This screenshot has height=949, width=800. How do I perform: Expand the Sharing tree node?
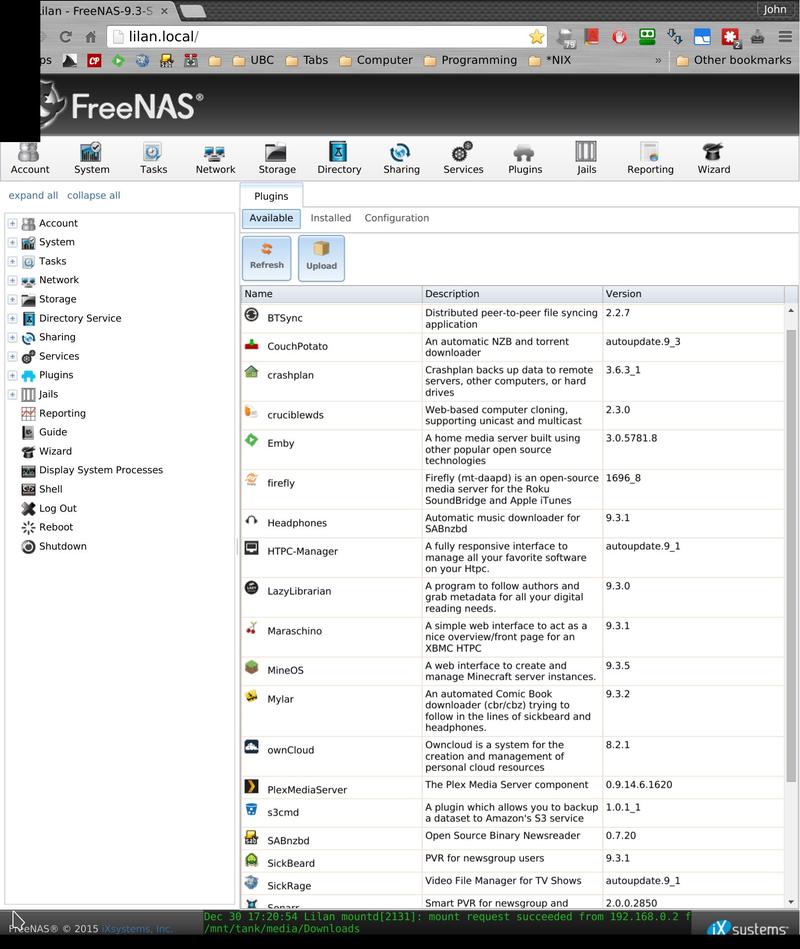point(12,337)
